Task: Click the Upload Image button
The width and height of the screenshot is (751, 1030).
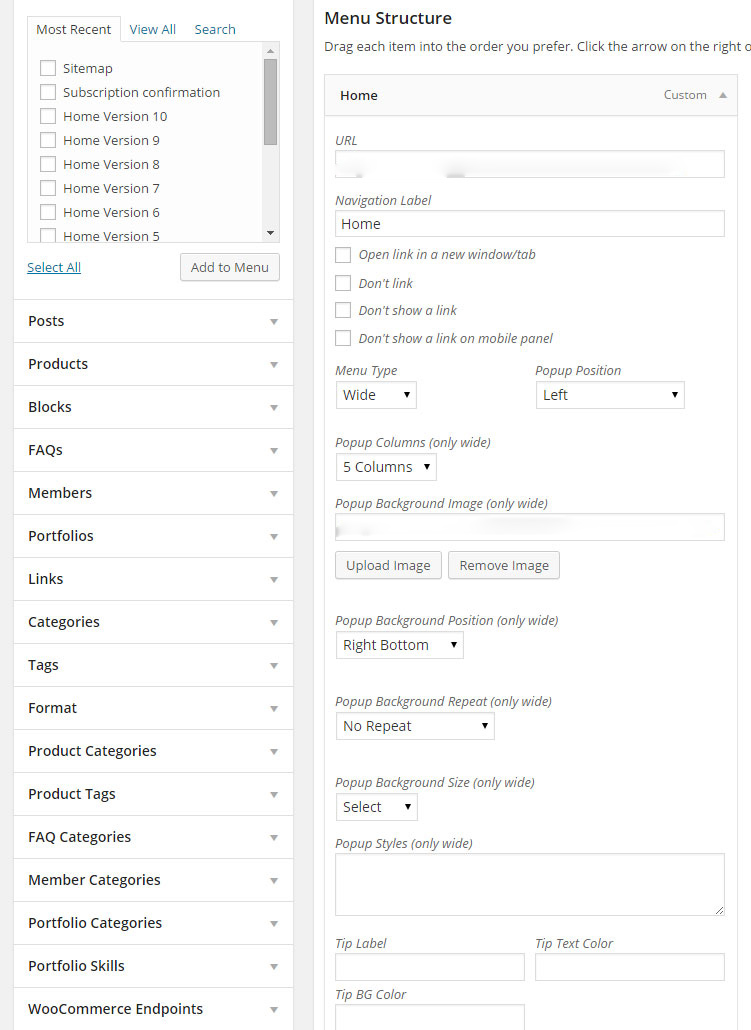Action: [x=388, y=566]
